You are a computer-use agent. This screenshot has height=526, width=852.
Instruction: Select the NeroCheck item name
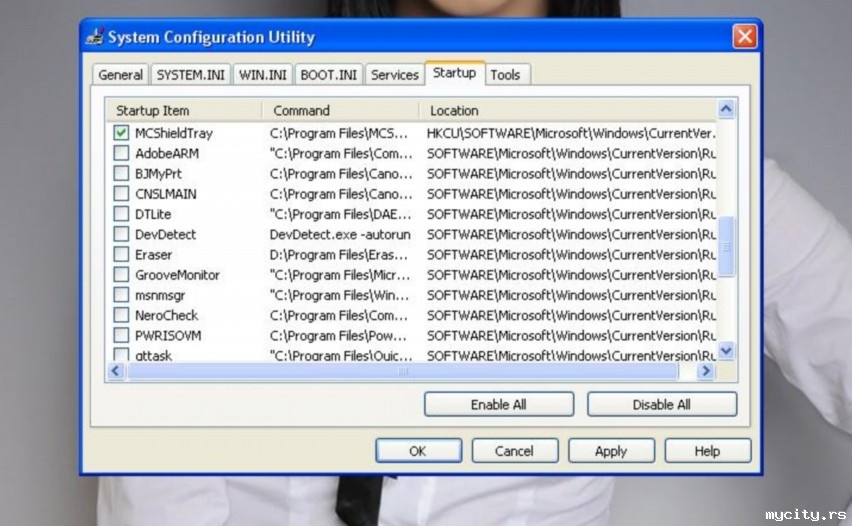click(x=166, y=315)
